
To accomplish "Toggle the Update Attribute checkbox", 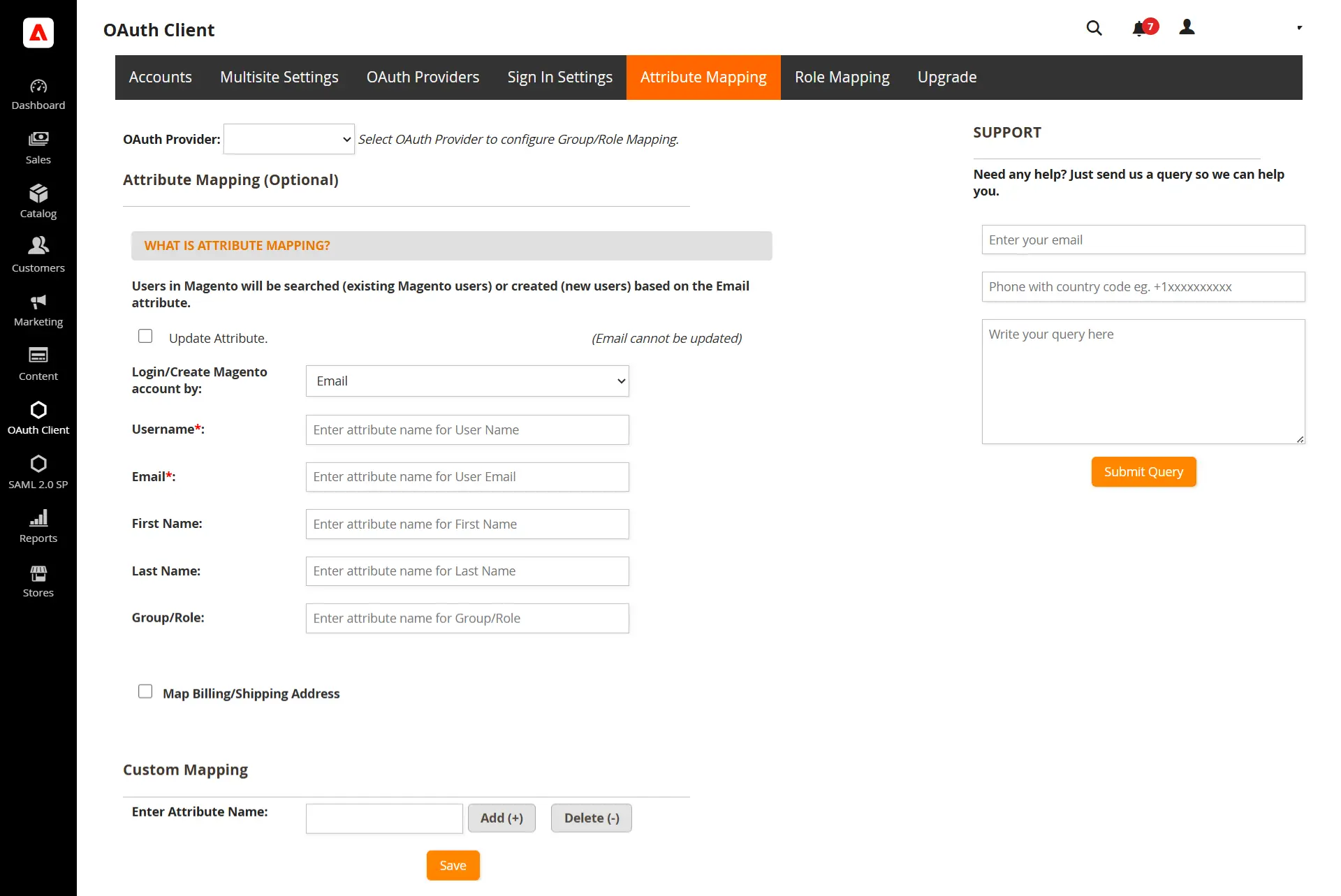I will pyautogui.click(x=145, y=337).
